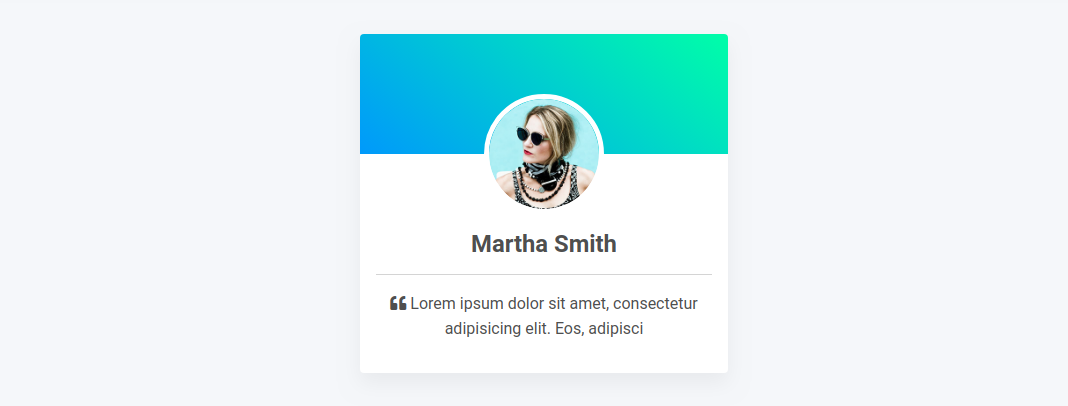Screen dimensions: 1068x406
Task: Click the word "adipisci" ending the quote
Action: coord(616,329)
